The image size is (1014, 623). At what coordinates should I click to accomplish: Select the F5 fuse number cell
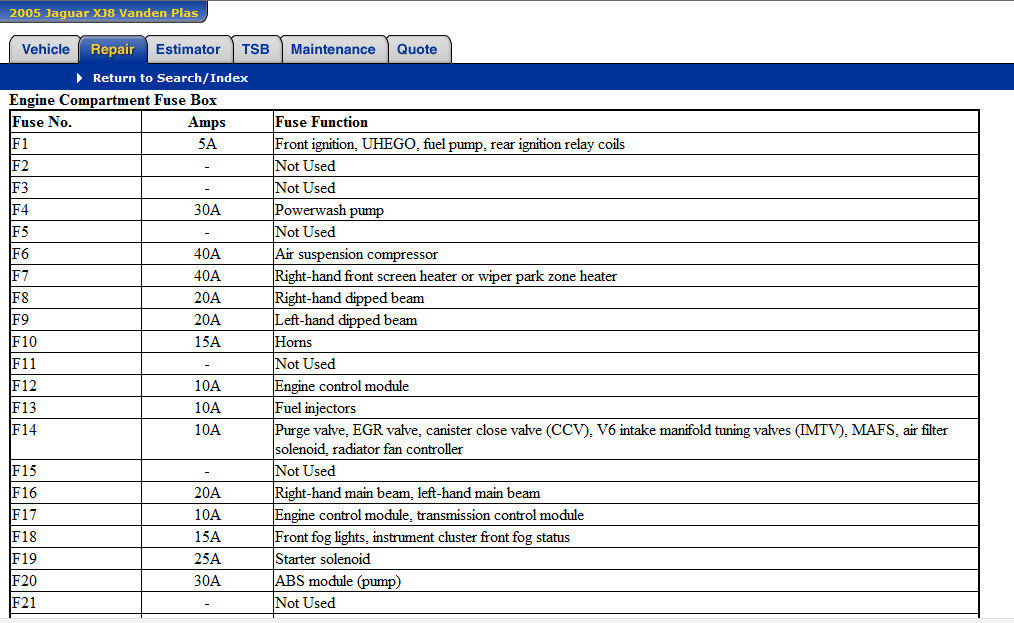[x=76, y=232]
